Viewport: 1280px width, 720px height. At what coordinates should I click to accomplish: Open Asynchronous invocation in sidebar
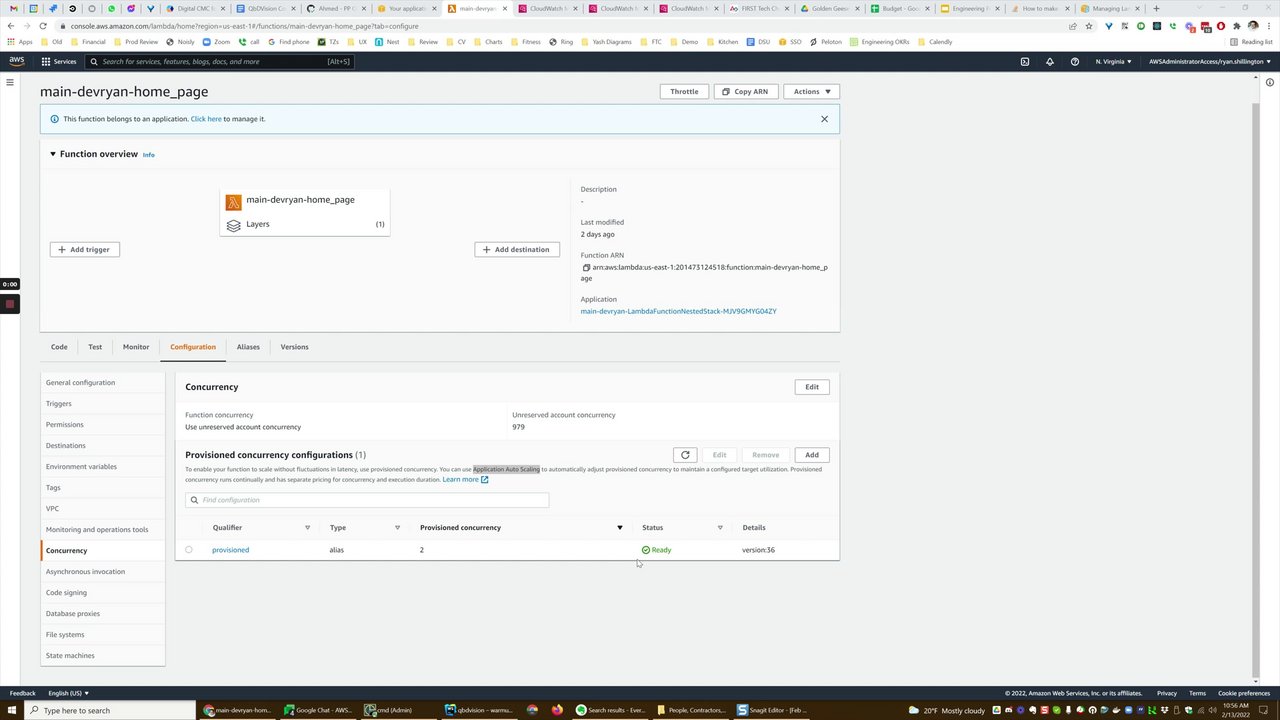point(85,572)
